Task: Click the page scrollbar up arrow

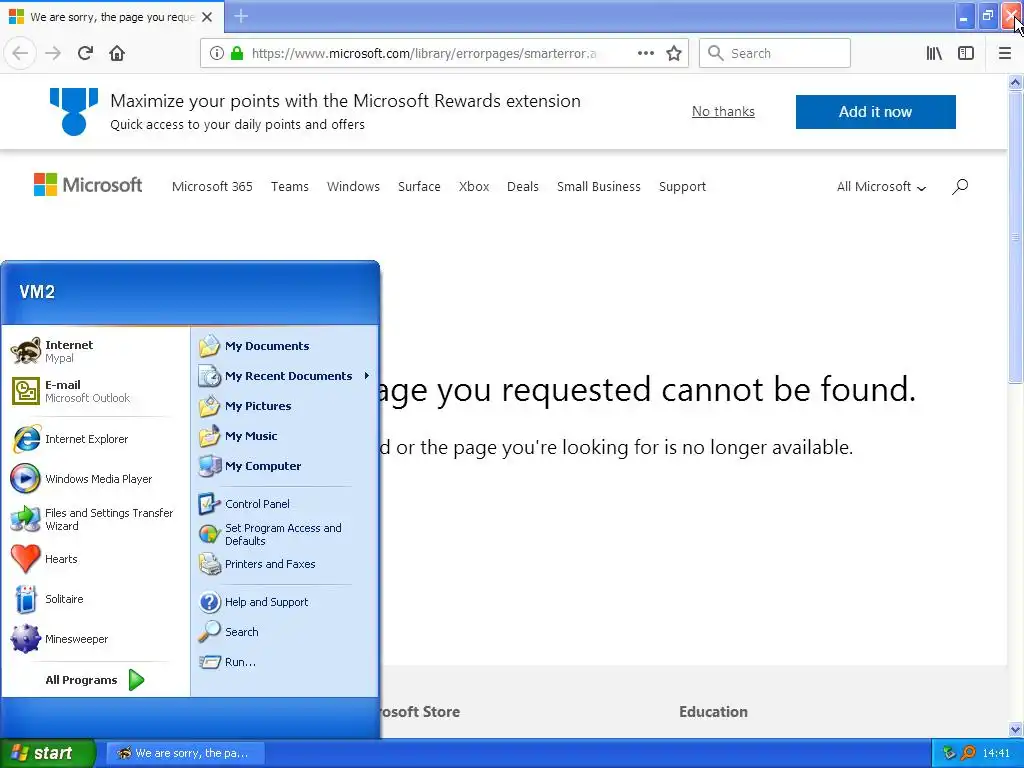Action: (1016, 82)
